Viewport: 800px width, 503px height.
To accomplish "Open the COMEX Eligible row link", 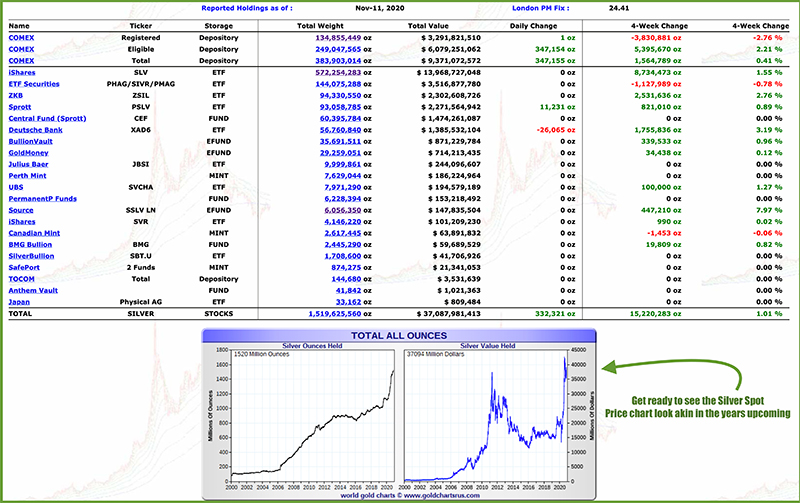I will (x=21, y=49).
